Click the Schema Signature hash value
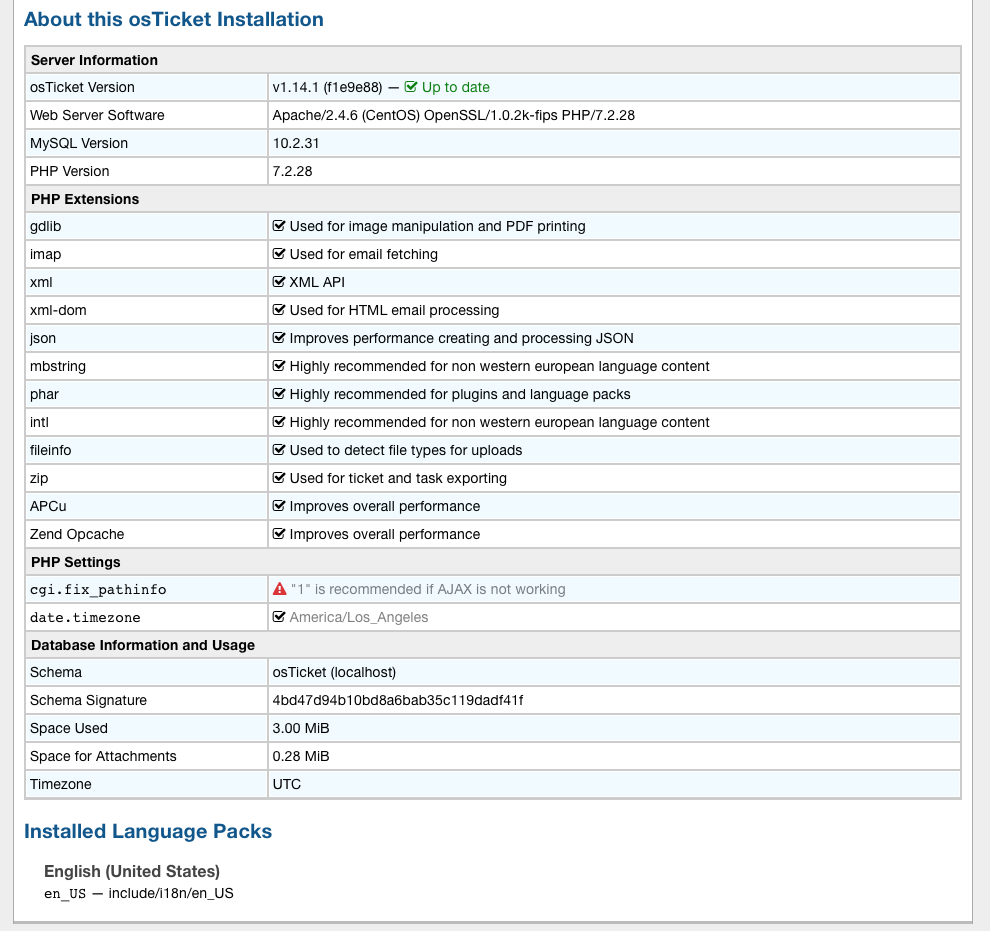 [x=398, y=700]
